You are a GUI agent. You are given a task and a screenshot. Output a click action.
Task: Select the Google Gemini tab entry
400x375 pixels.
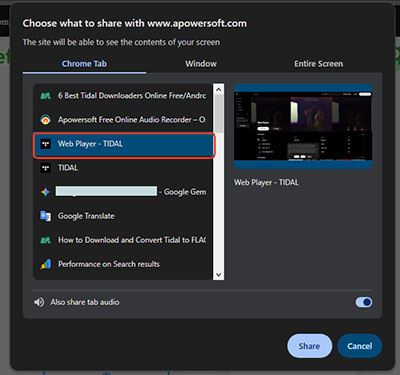point(123,192)
